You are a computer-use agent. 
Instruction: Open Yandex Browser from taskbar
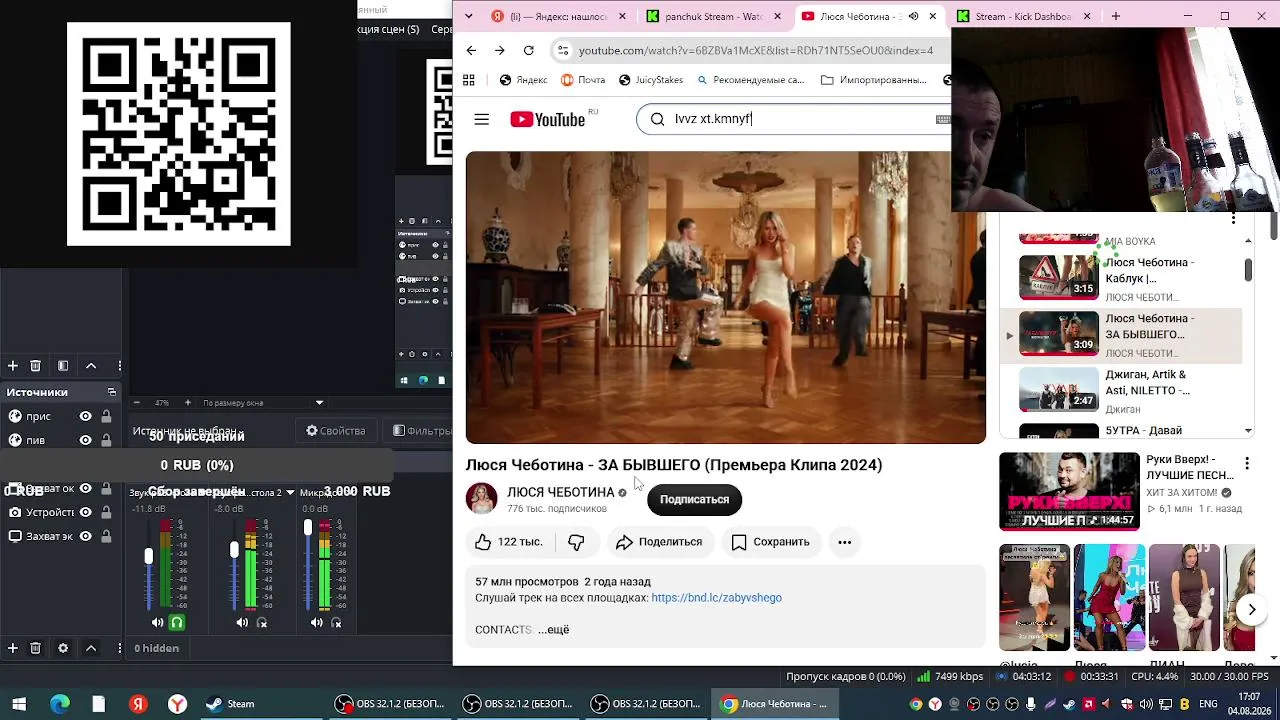(x=138, y=704)
